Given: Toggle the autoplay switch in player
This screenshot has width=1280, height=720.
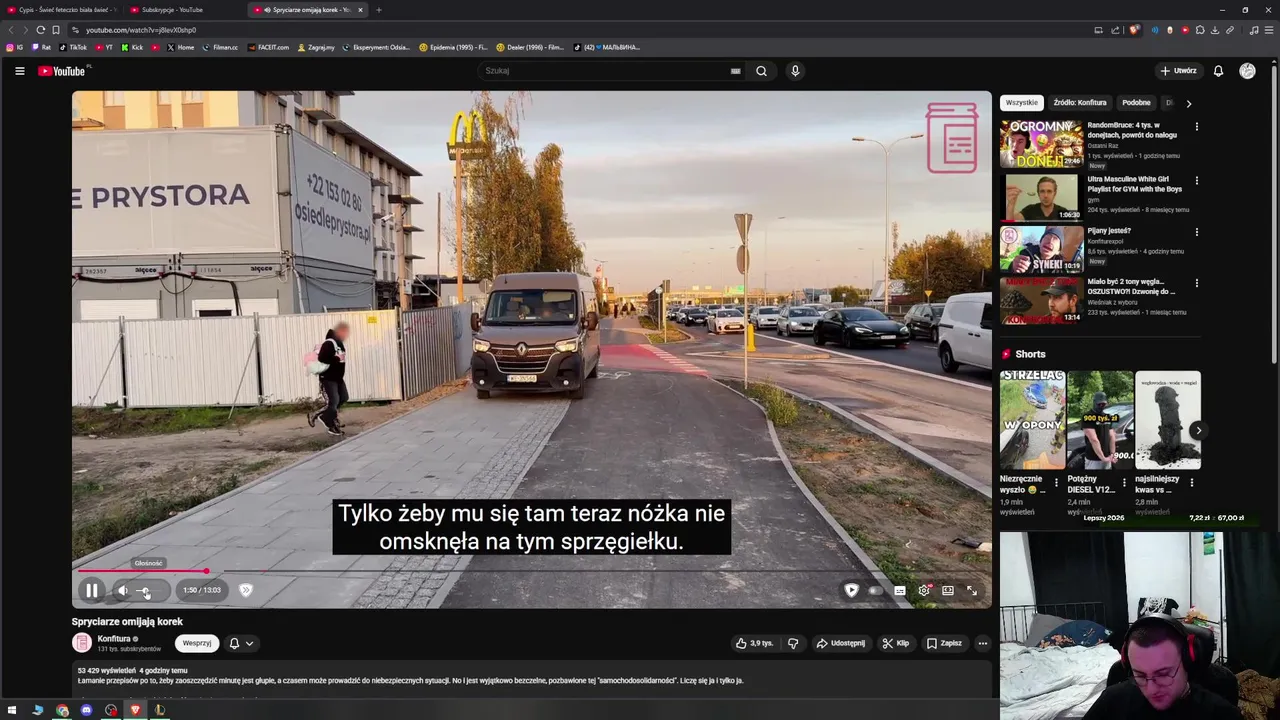Looking at the screenshot, I should pos(875,590).
